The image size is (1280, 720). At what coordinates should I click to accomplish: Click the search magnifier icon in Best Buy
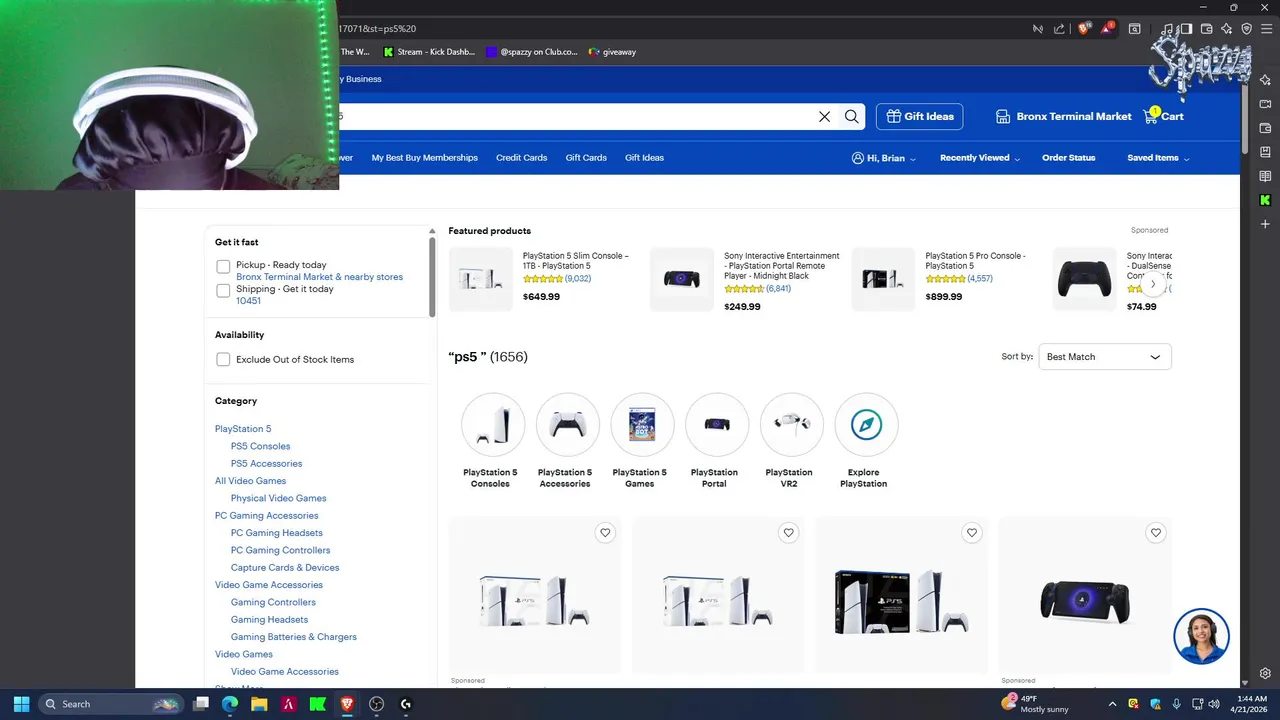(851, 116)
